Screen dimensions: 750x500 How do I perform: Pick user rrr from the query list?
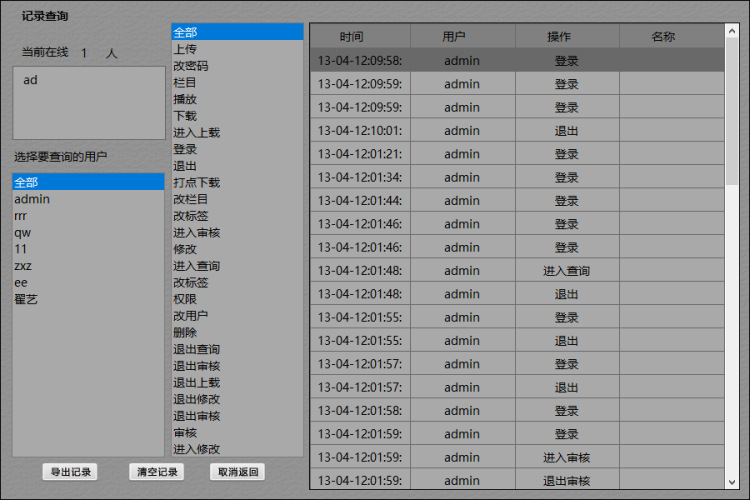coord(21,215)
